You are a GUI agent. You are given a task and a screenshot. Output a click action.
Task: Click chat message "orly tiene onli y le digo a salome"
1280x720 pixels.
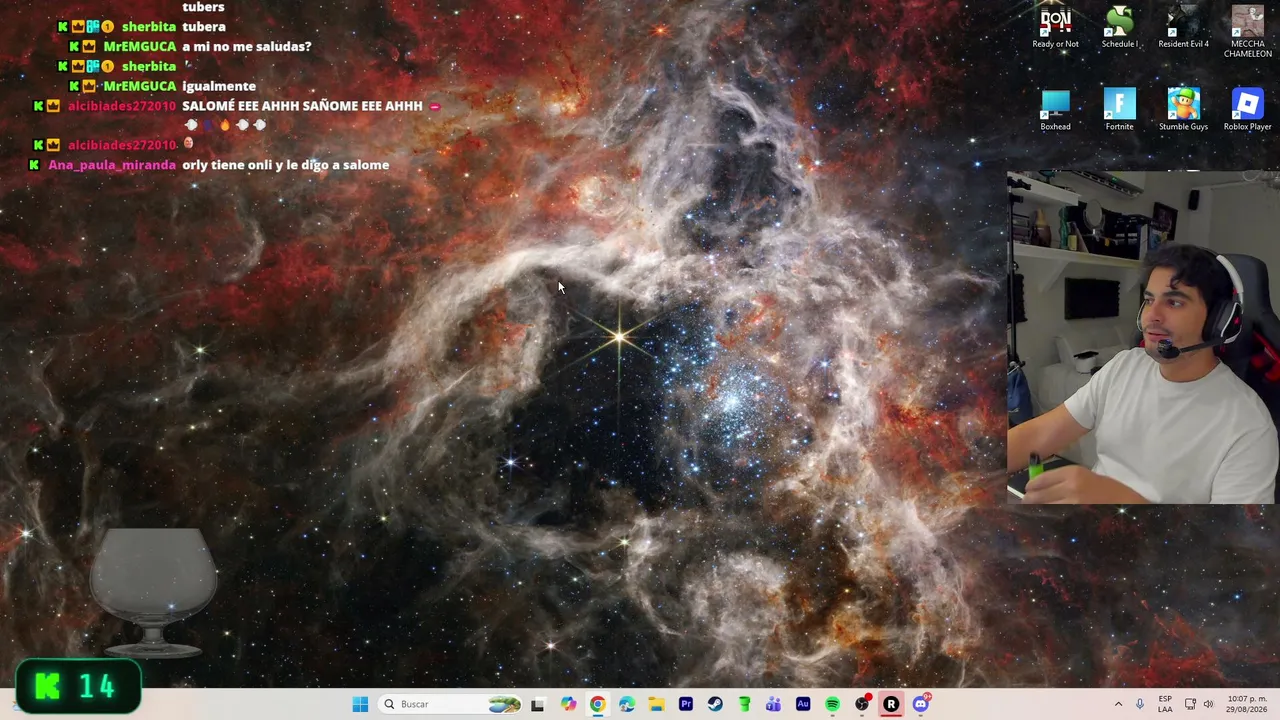pos(285,165)
